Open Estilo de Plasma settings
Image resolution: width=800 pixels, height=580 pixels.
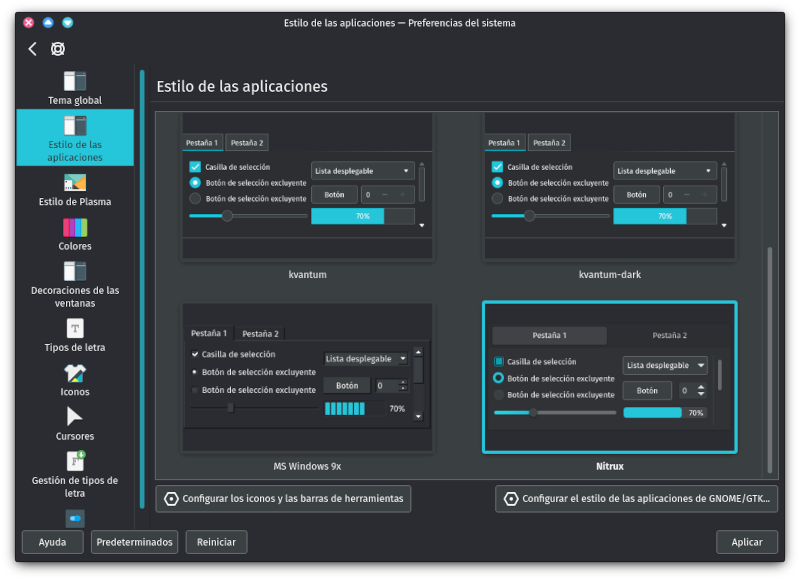pos(75,183)
